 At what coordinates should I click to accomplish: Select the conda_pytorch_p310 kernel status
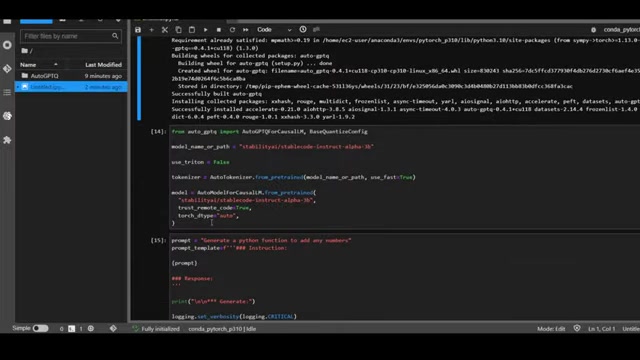222,329
